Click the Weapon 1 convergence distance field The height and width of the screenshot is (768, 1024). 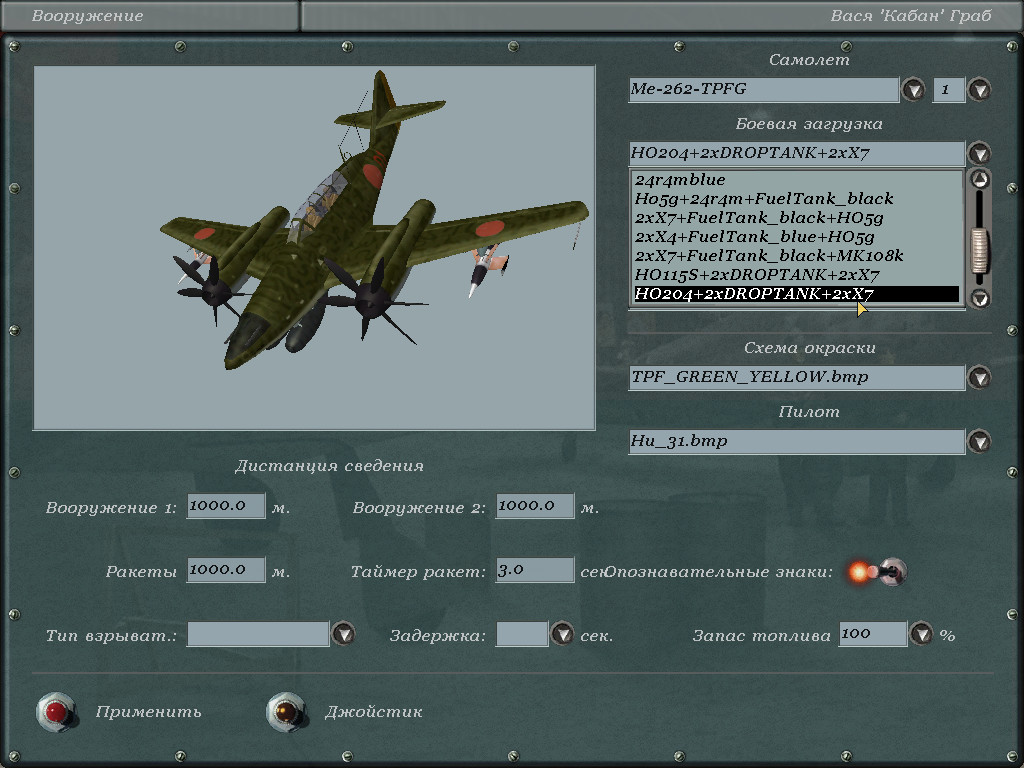[x=226, y=506]
